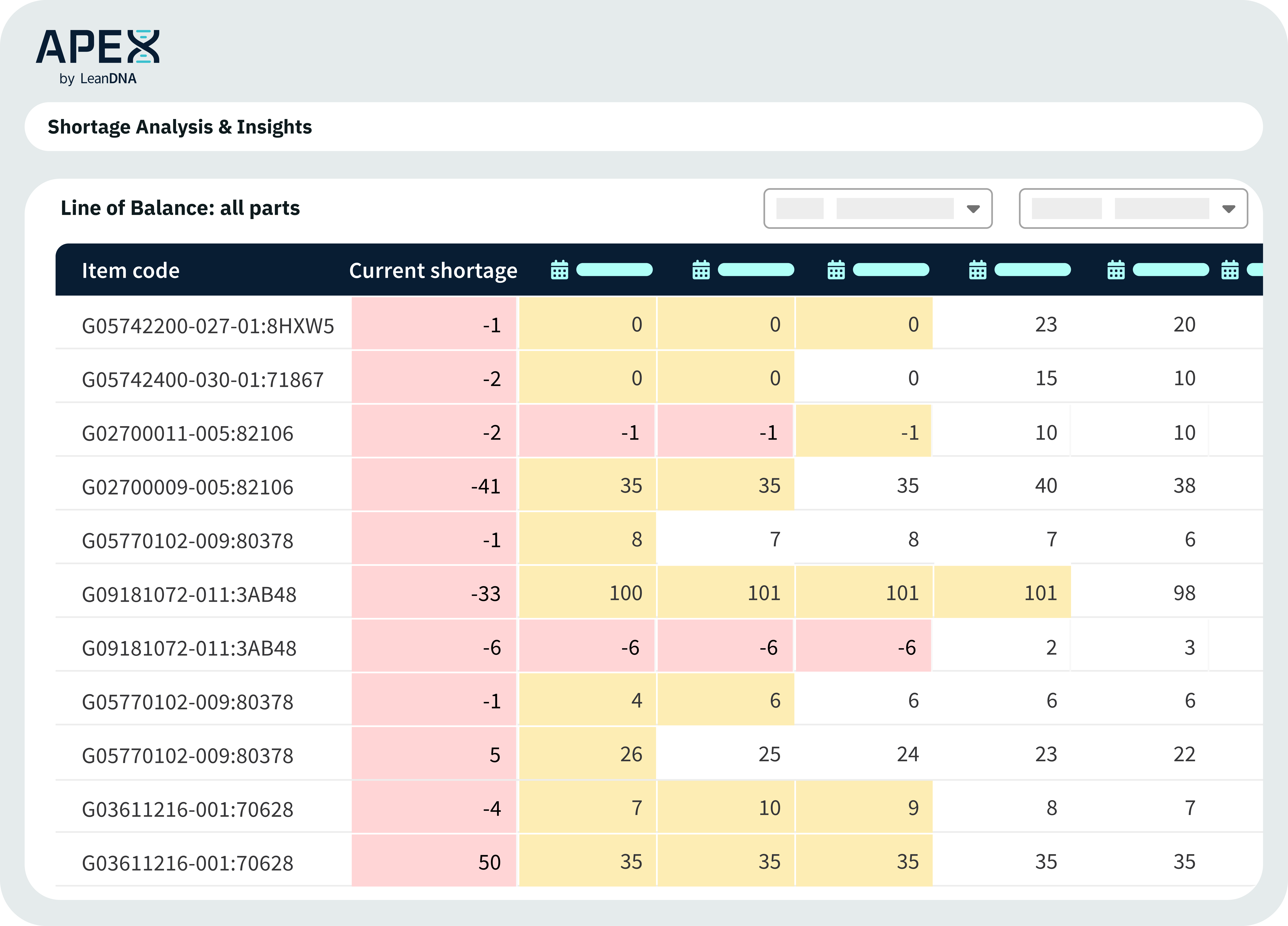This screenshot has height=926, width=1288.
Task: Sort by Current shortage column header
Action: 433,270
